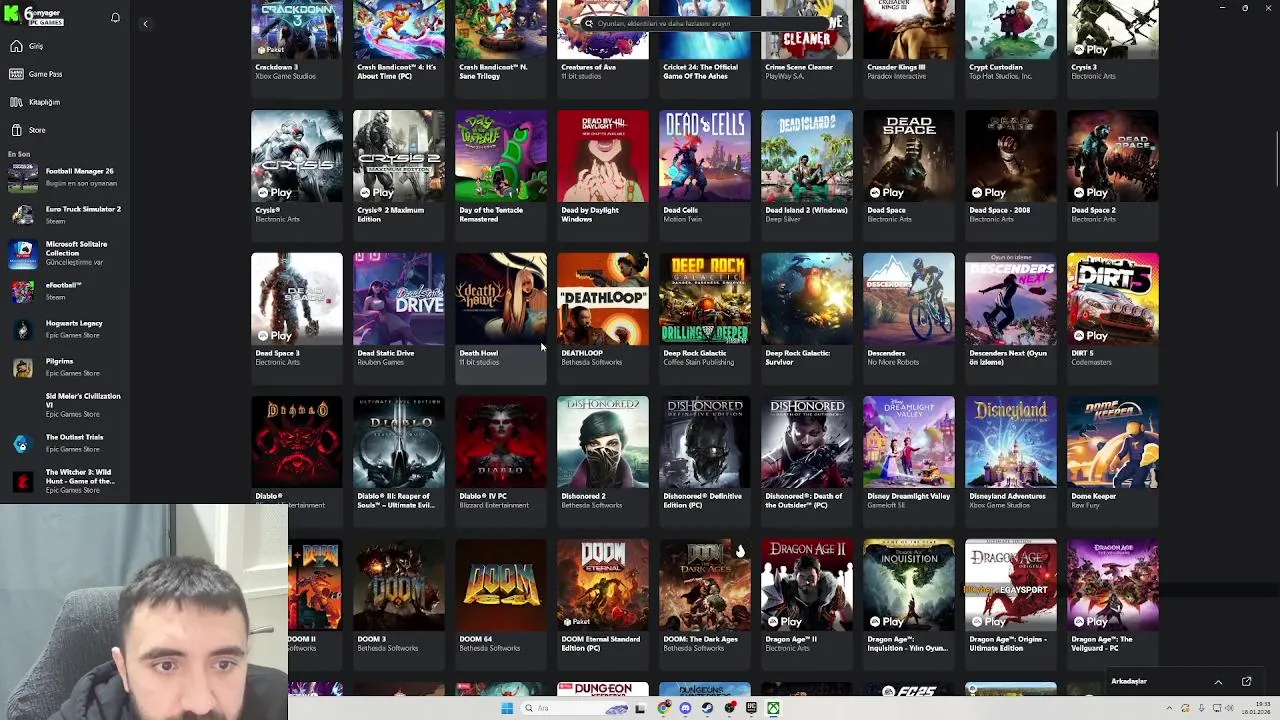Open Microsoft Solitaire Collection in sidebar
This screenshot has height=720, width=1280.
pyautogui.click(x=64, y=253)
